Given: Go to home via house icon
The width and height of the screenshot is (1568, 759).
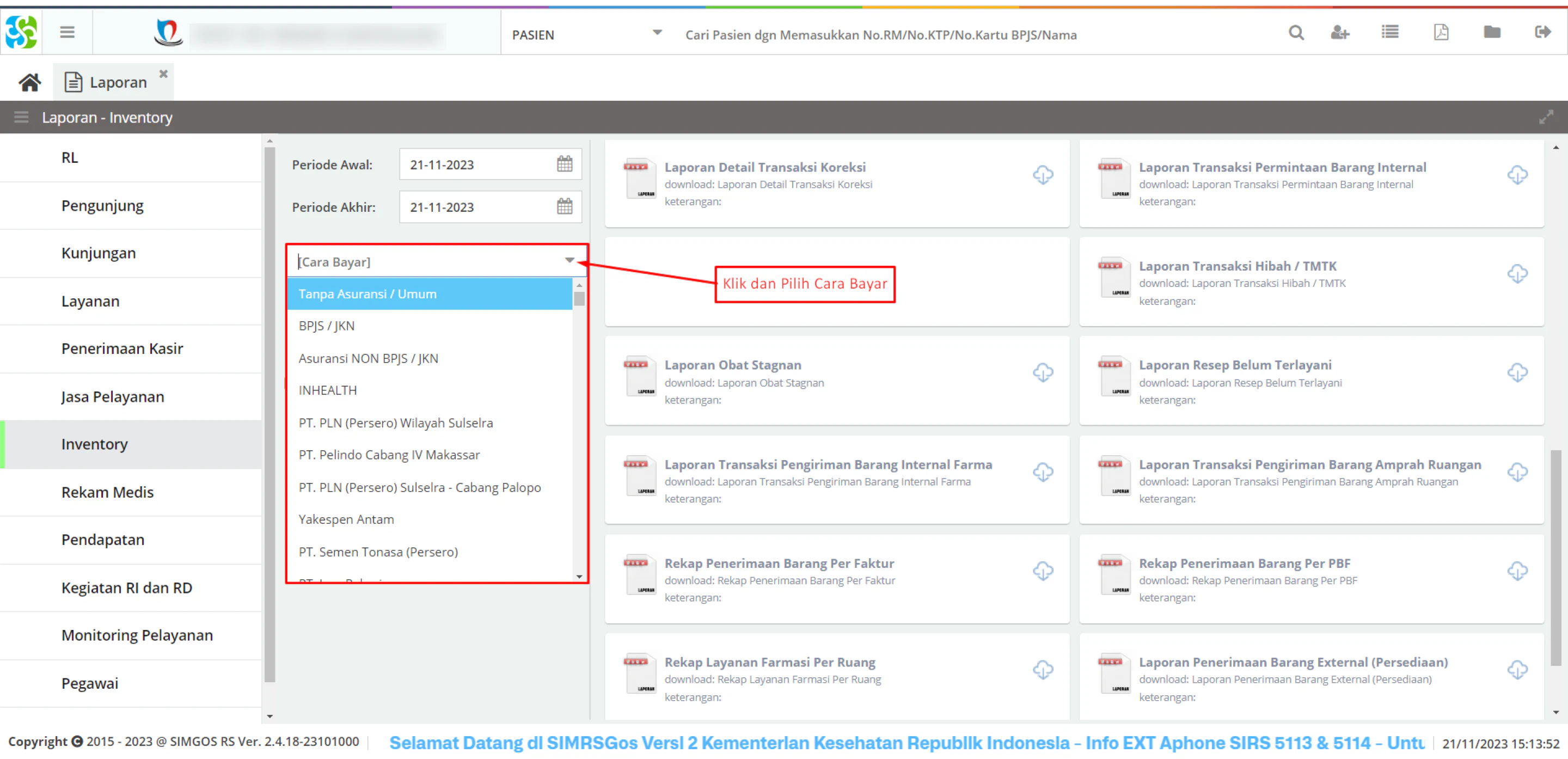Looking at the screenshot, I should (29, 82).
